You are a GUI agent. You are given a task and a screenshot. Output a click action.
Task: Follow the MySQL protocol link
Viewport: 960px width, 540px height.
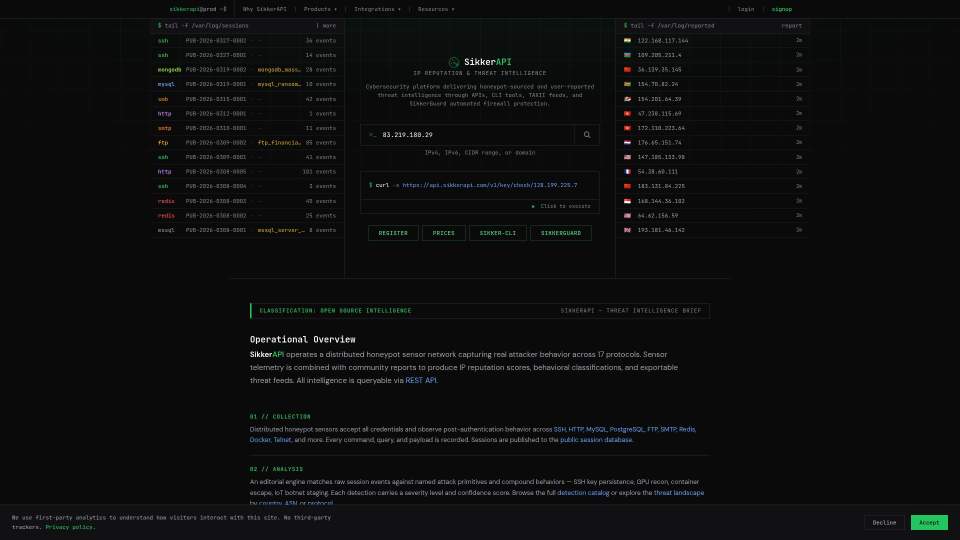[596, 429]
